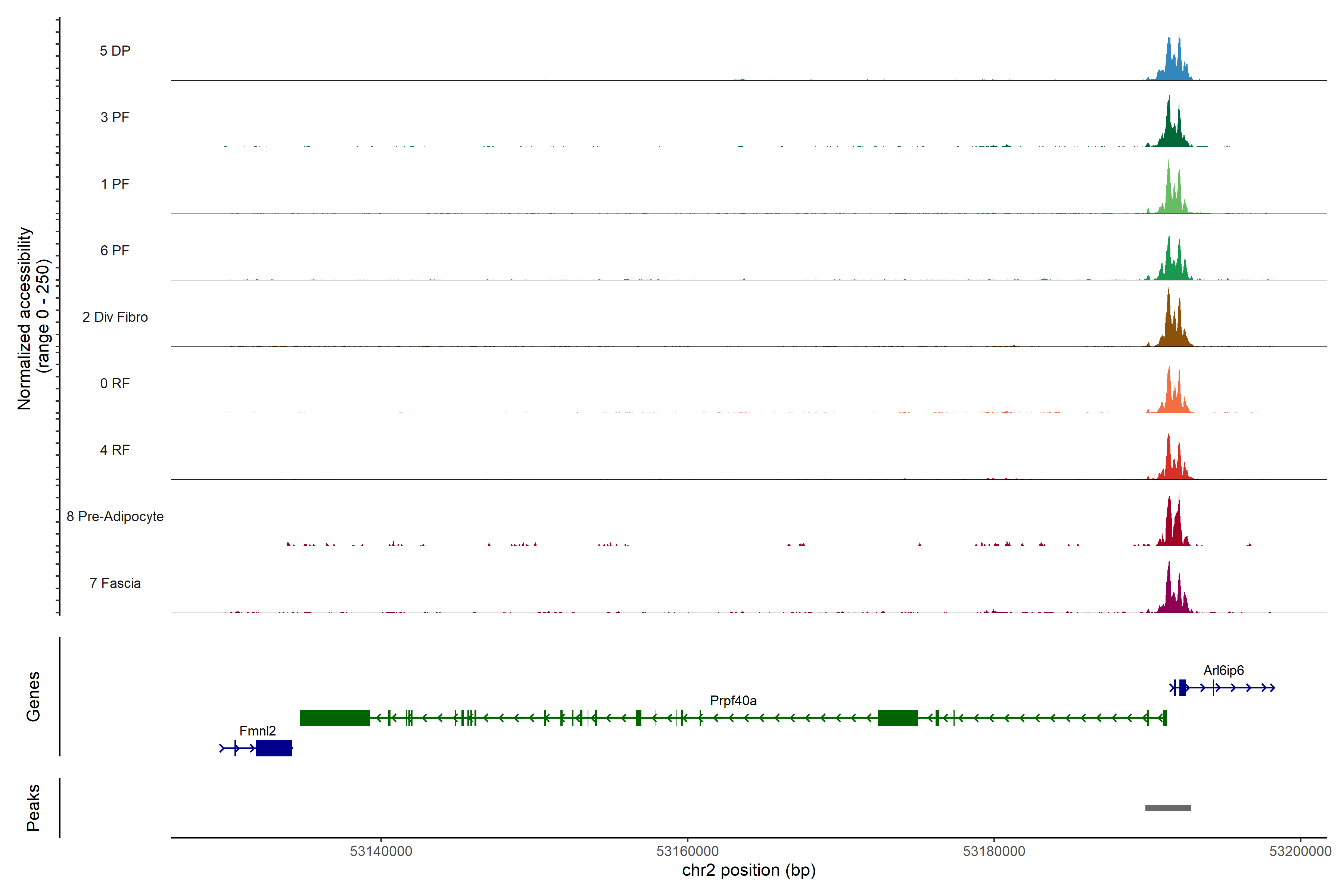
Task: Click the large green Prpf40a left exon
Action: [x=335, y=718]
